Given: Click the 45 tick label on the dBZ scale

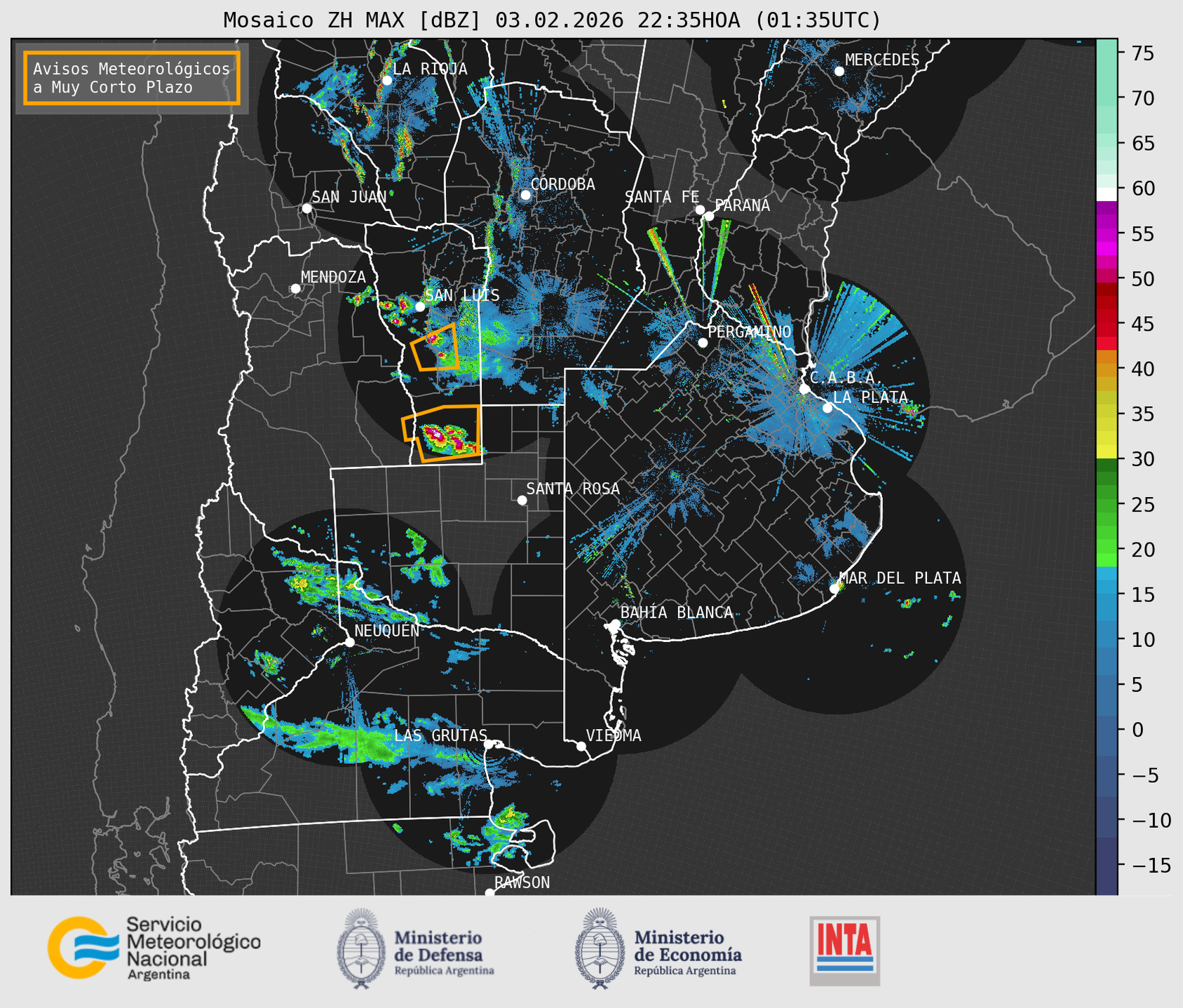Looking at the screenshot, I should click(1142, 324).
